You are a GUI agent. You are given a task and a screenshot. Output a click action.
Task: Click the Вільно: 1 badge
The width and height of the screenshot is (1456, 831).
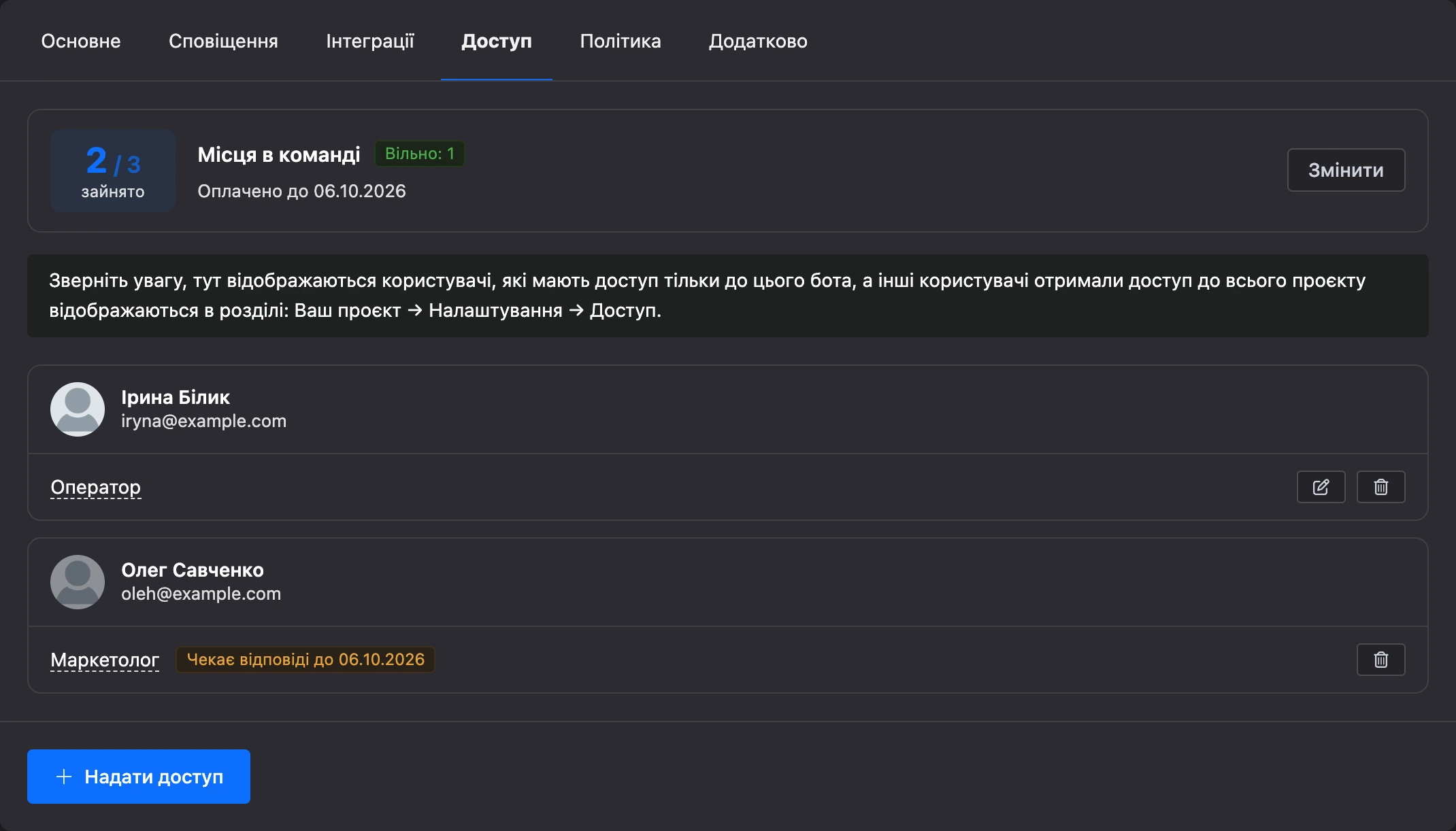(x=420, y=154)
